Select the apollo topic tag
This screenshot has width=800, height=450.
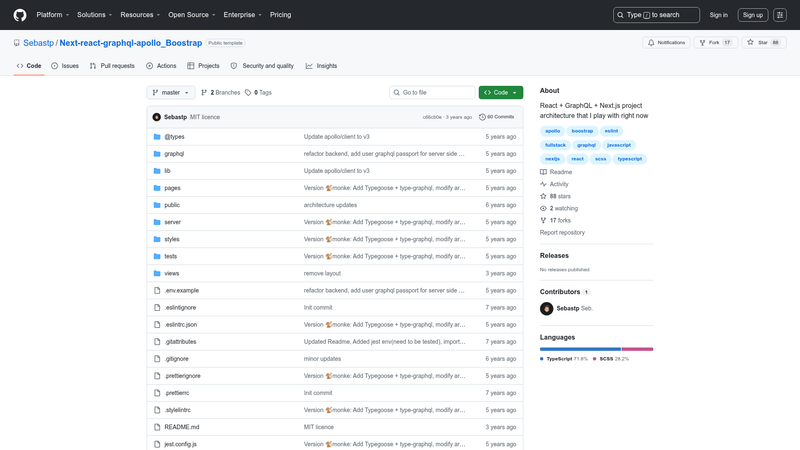pos(553,131)
